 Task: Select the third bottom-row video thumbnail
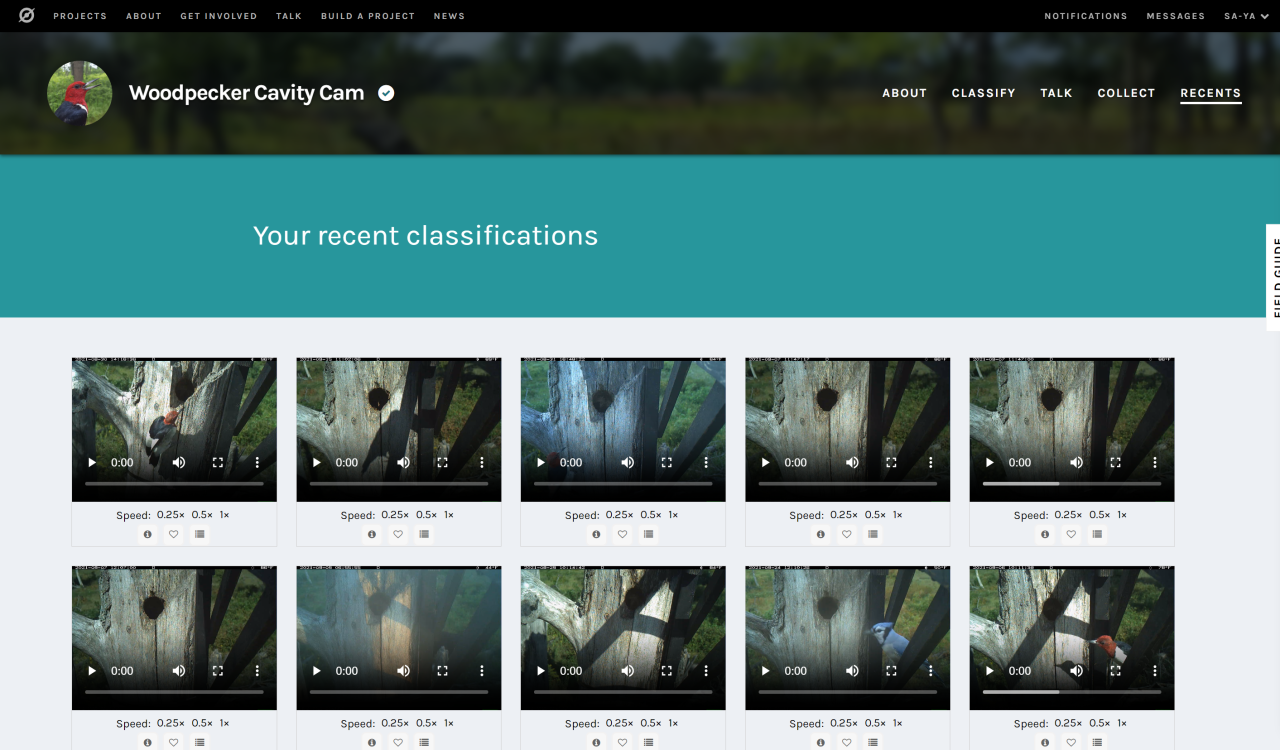tap(623, 638)
